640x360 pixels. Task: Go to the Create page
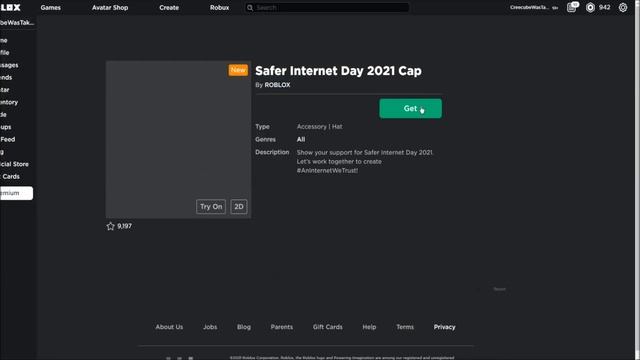[169, 7]
